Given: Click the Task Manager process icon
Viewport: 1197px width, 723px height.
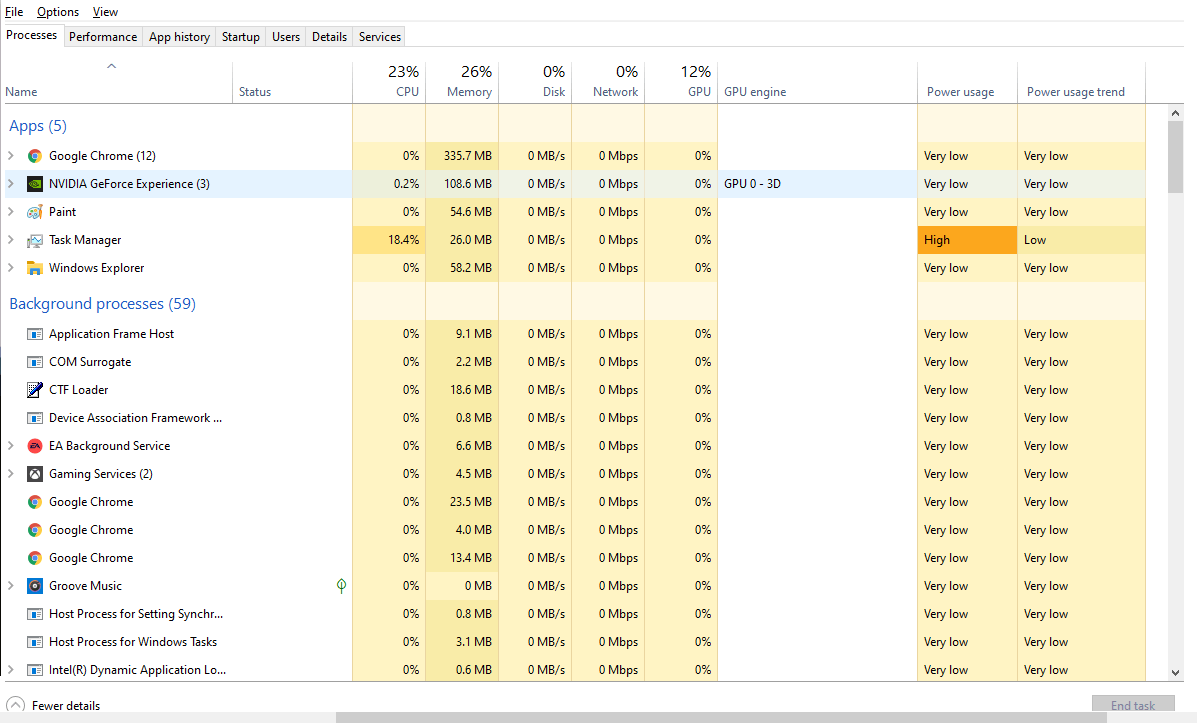Looking at the screenshot, I should [x=34, y=240].
